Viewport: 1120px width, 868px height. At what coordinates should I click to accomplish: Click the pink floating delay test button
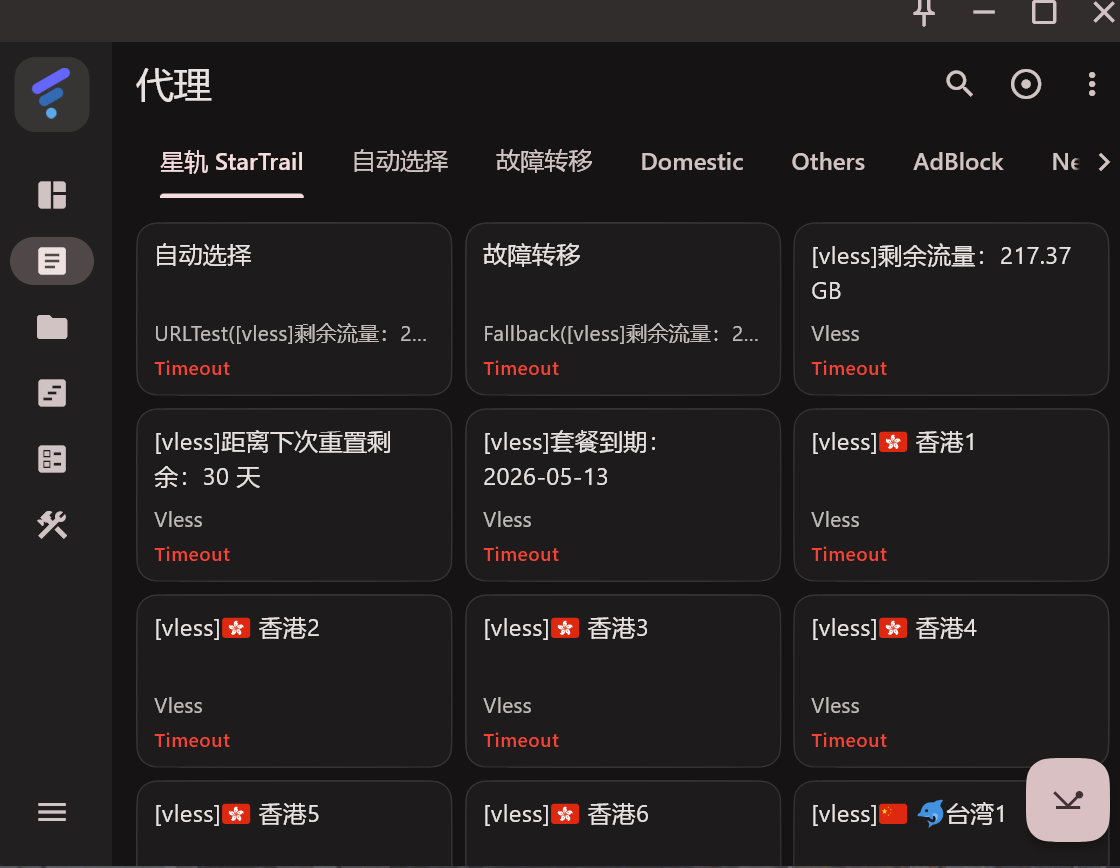(1067, 799)
